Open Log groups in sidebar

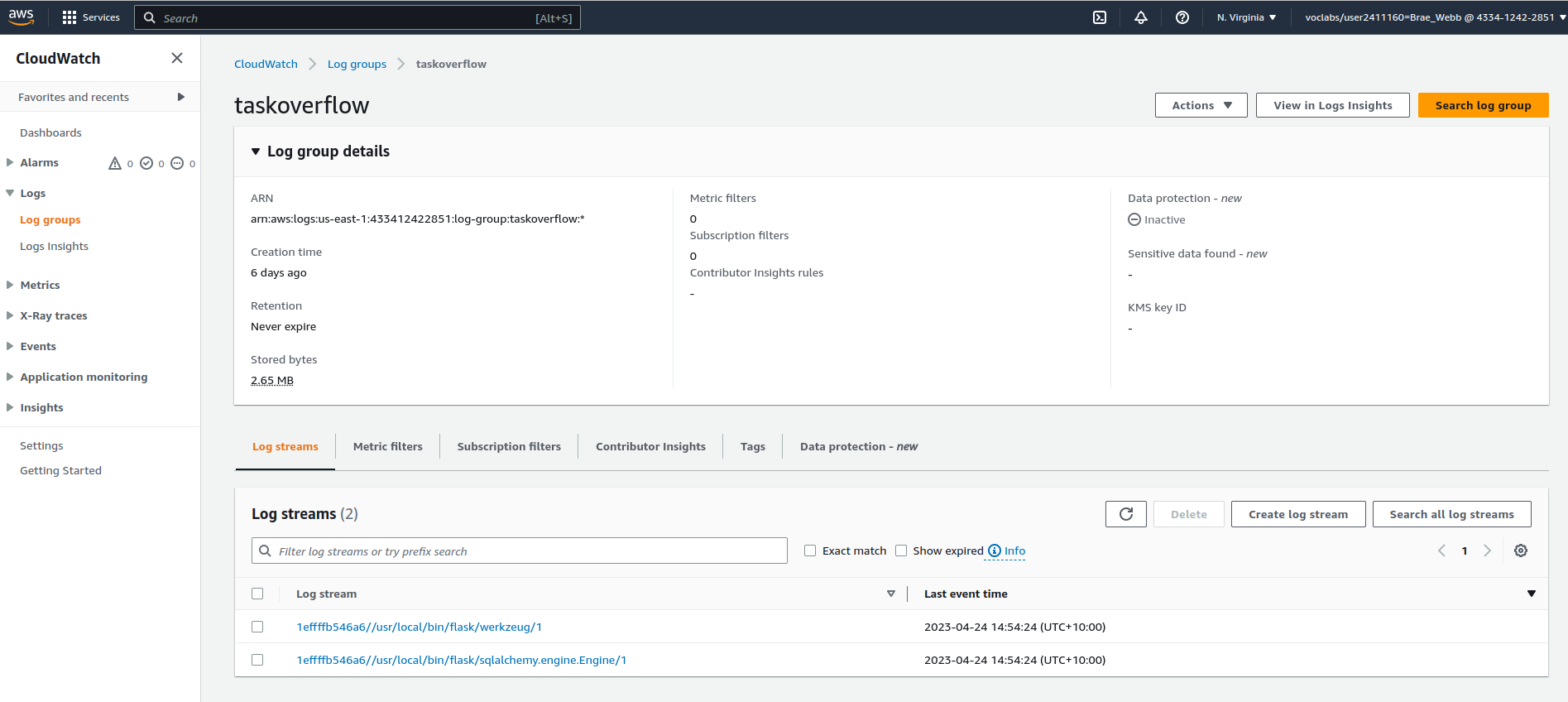(50, 219)
